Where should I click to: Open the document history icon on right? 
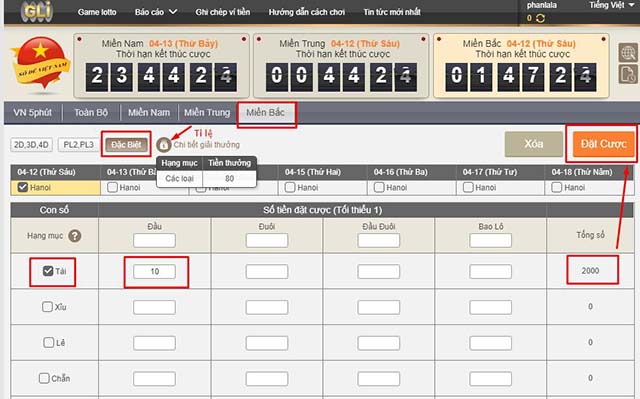[628, 74]
